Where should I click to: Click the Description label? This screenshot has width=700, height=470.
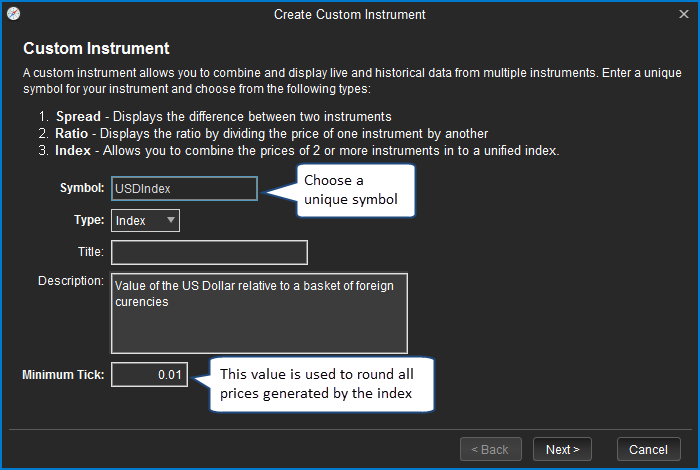[70, 281]
